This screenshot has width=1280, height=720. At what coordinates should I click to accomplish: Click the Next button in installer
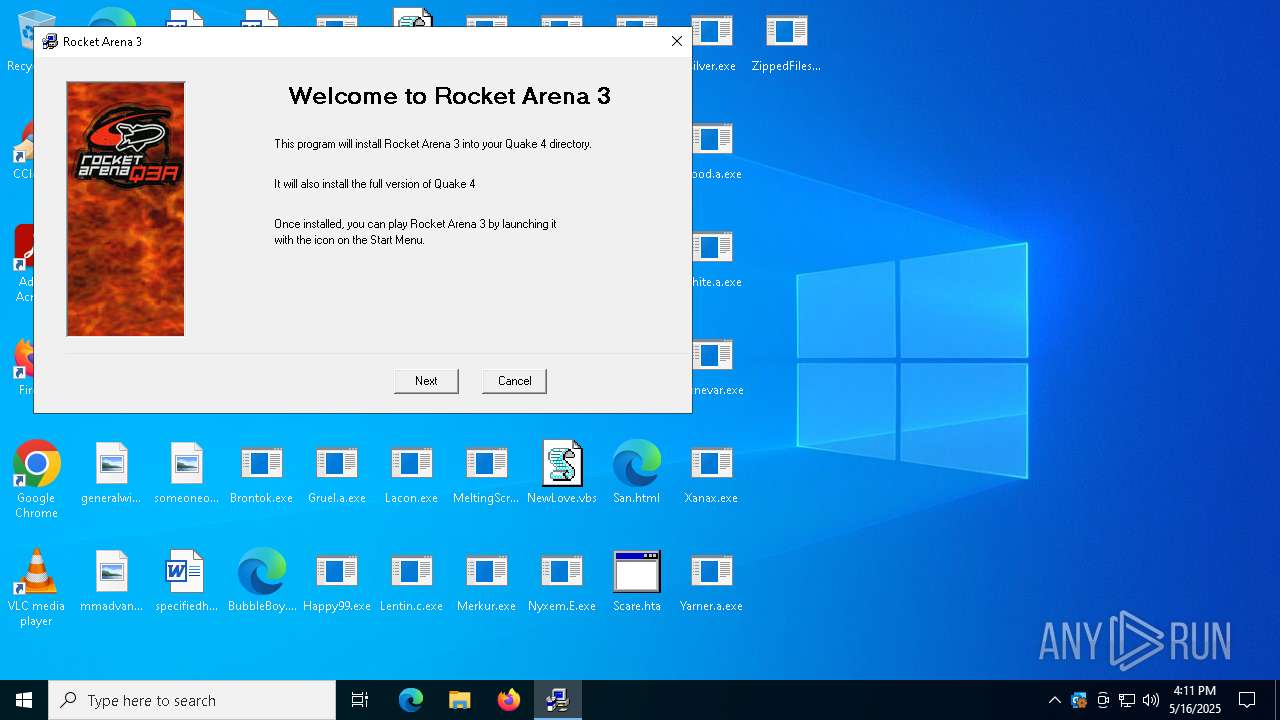tap(426, 381)
